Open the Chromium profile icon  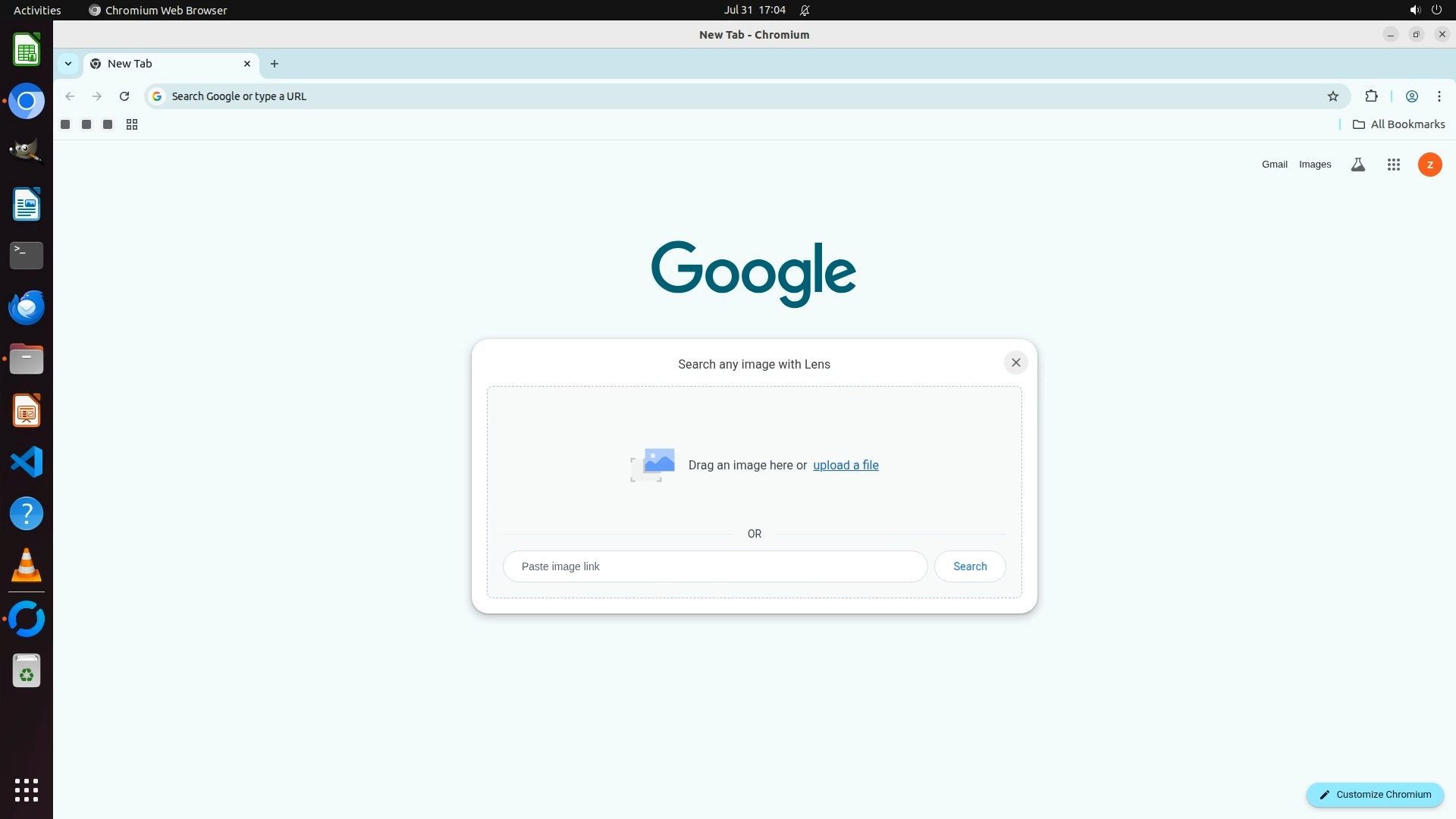1412,96
